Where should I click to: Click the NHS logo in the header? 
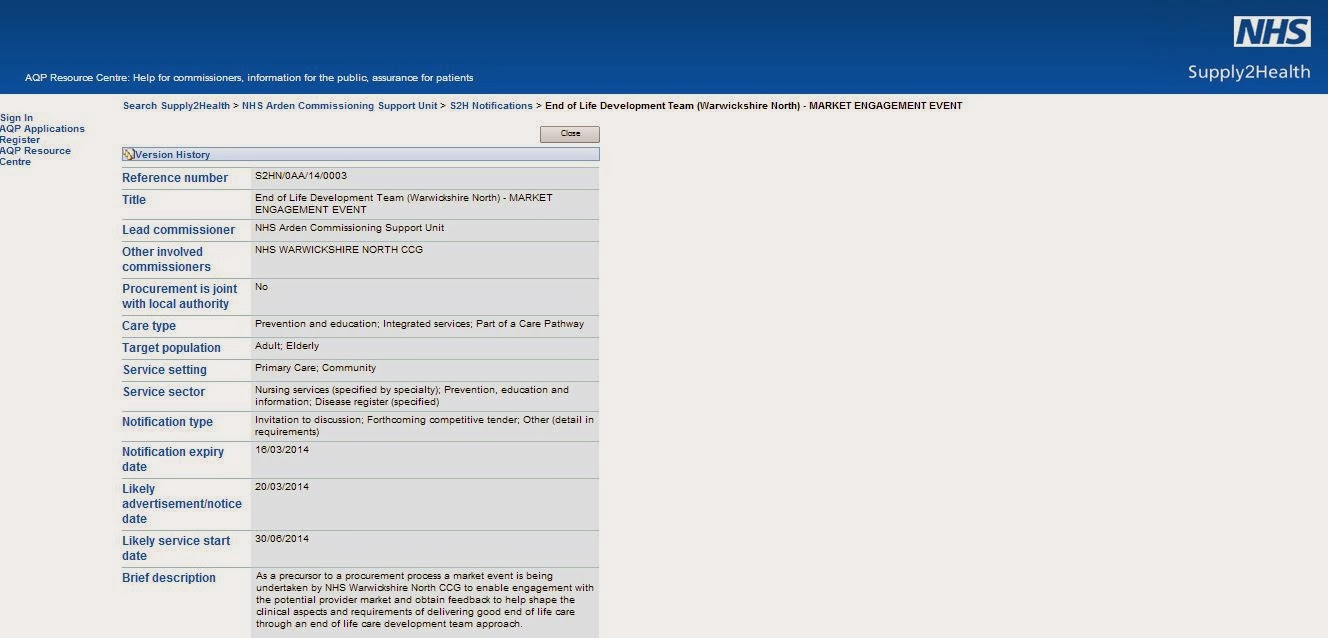click(1272, 32)
